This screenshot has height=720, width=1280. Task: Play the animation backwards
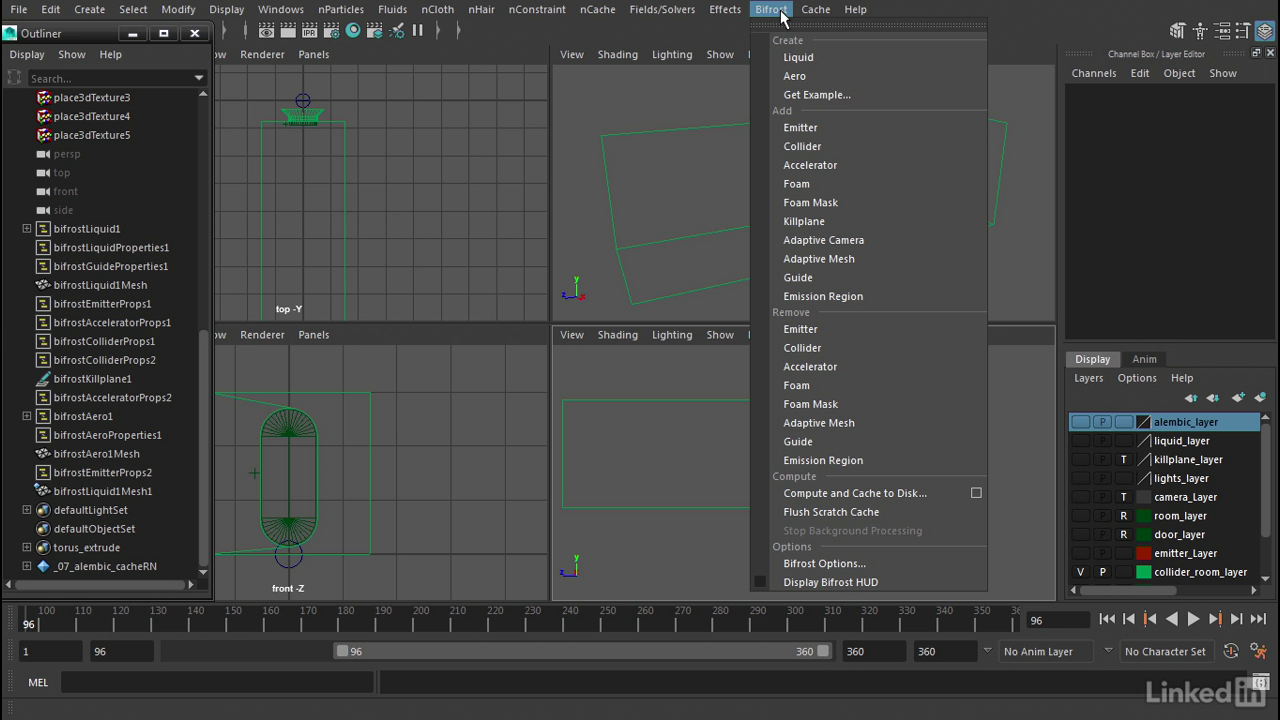1172,619
